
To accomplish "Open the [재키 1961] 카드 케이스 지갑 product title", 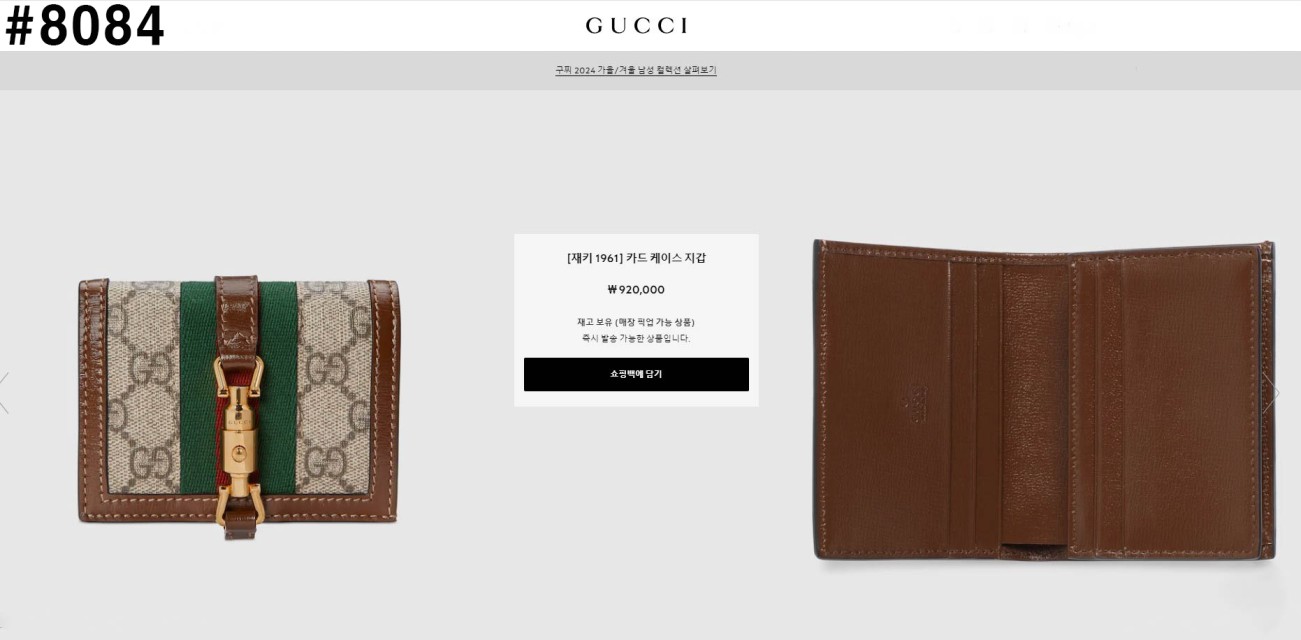I will (x=636, y=258).
